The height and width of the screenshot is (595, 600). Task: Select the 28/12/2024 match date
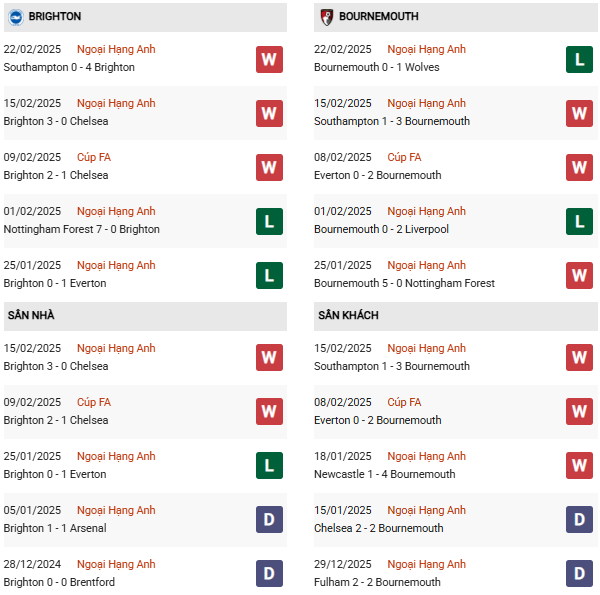click(33, 564)
